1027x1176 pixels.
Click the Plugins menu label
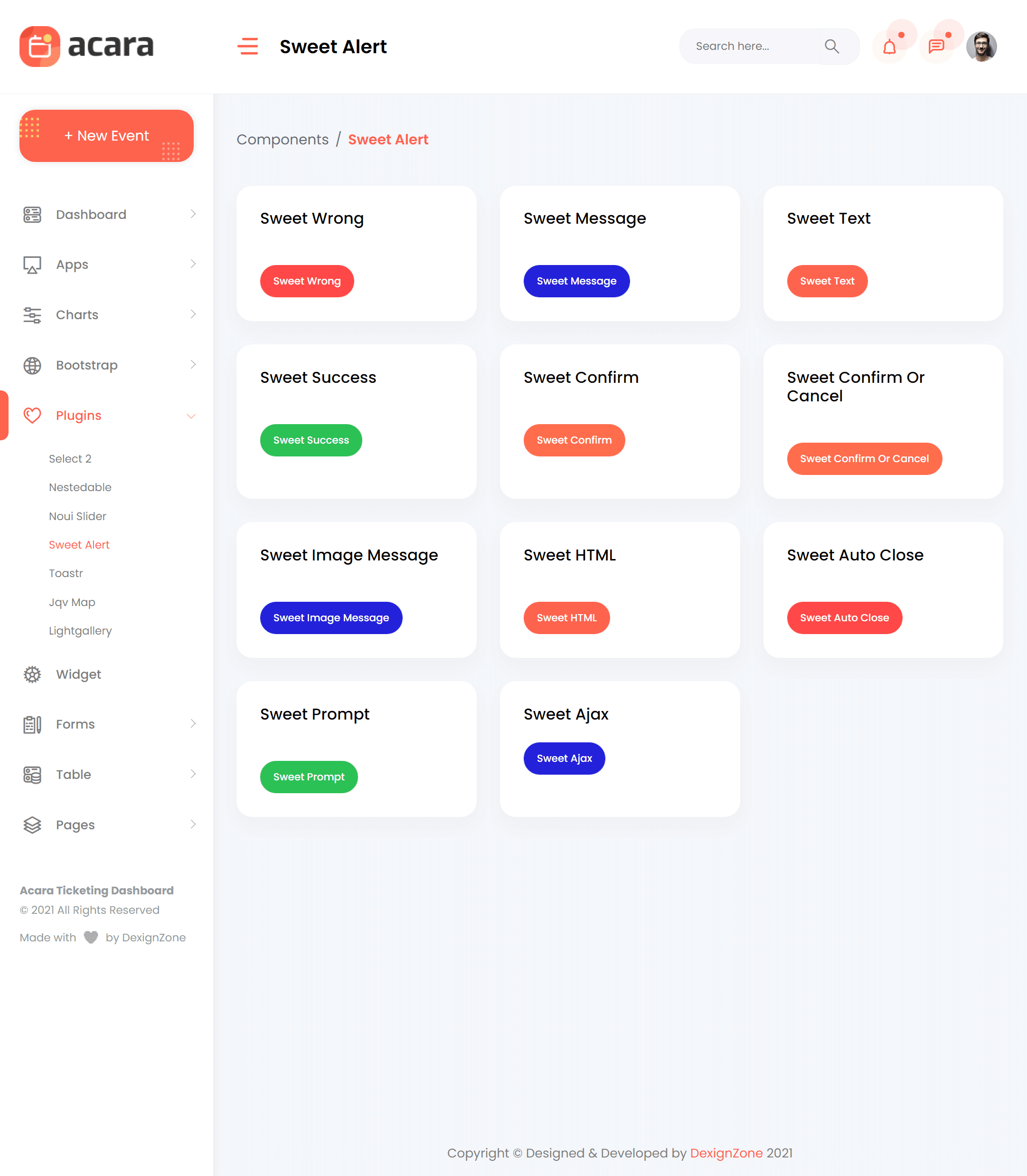coord(78,416)
